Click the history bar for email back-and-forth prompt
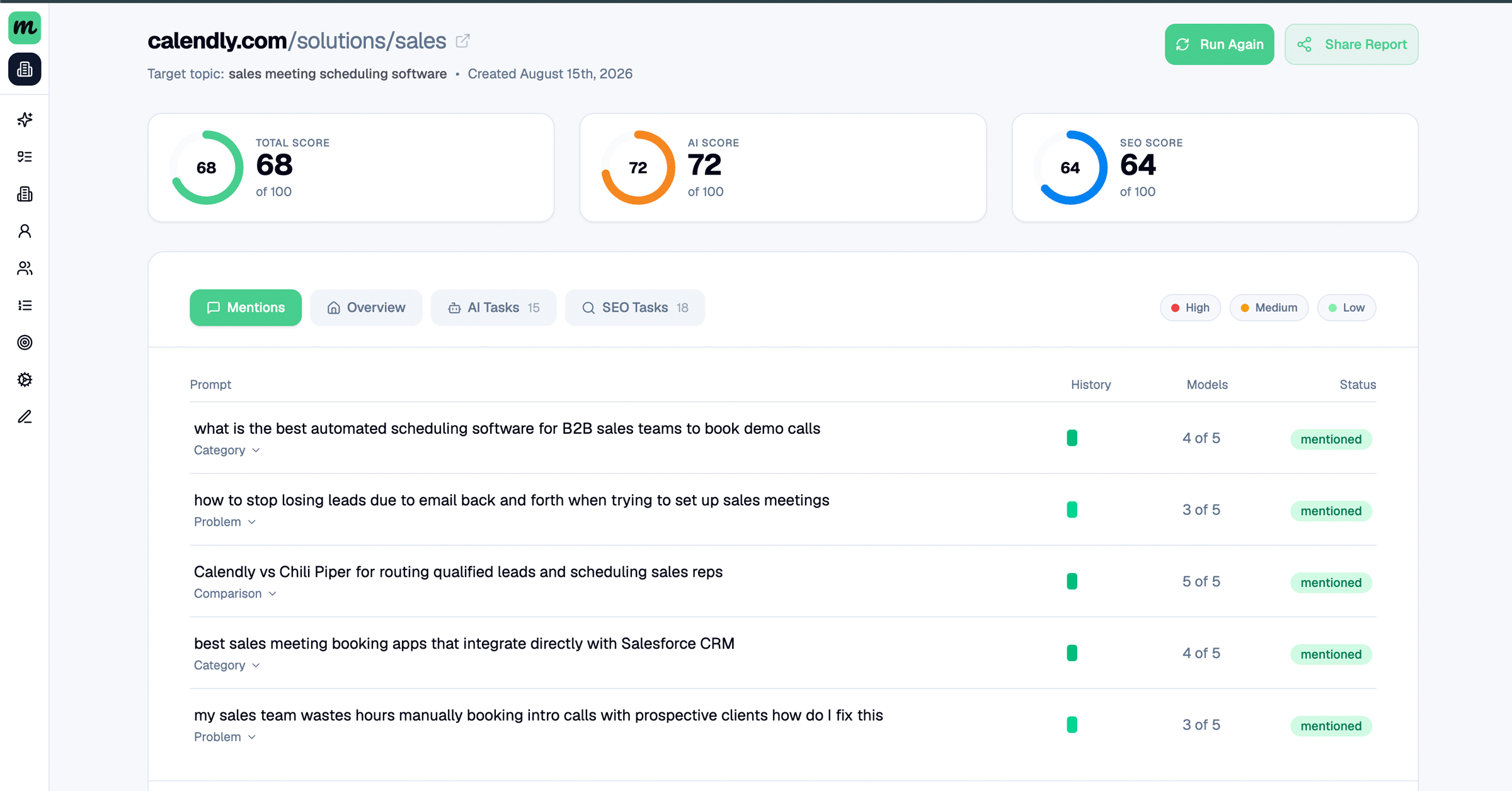This screenshot has height=791, width=1512. 1072,509
